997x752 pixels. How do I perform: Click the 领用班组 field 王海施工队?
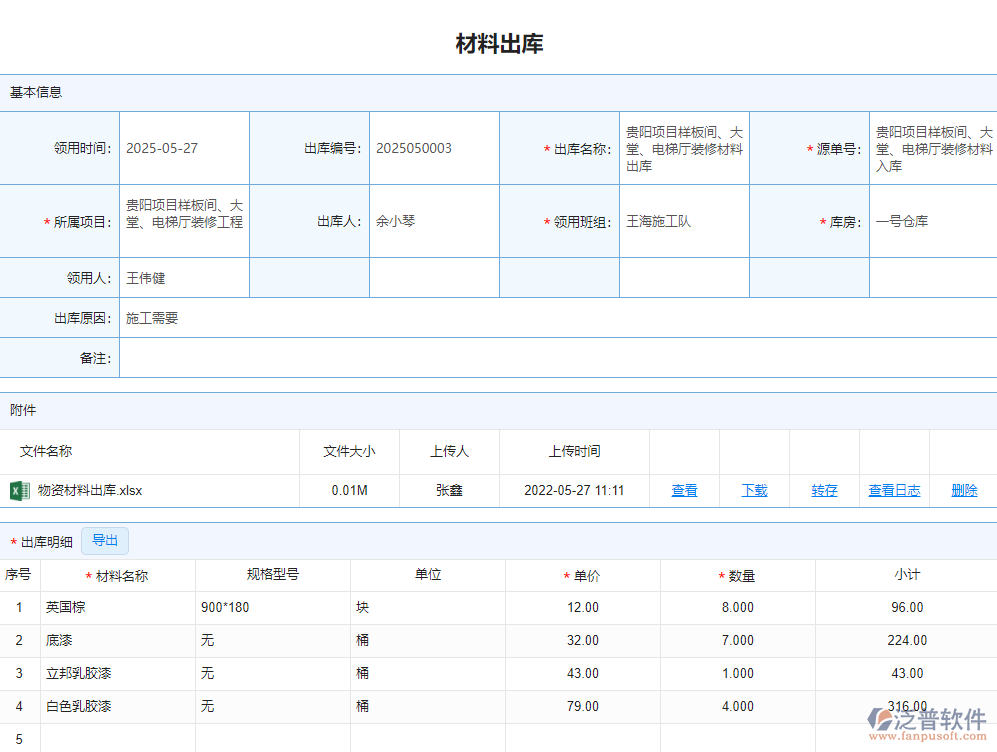(684, 221)
